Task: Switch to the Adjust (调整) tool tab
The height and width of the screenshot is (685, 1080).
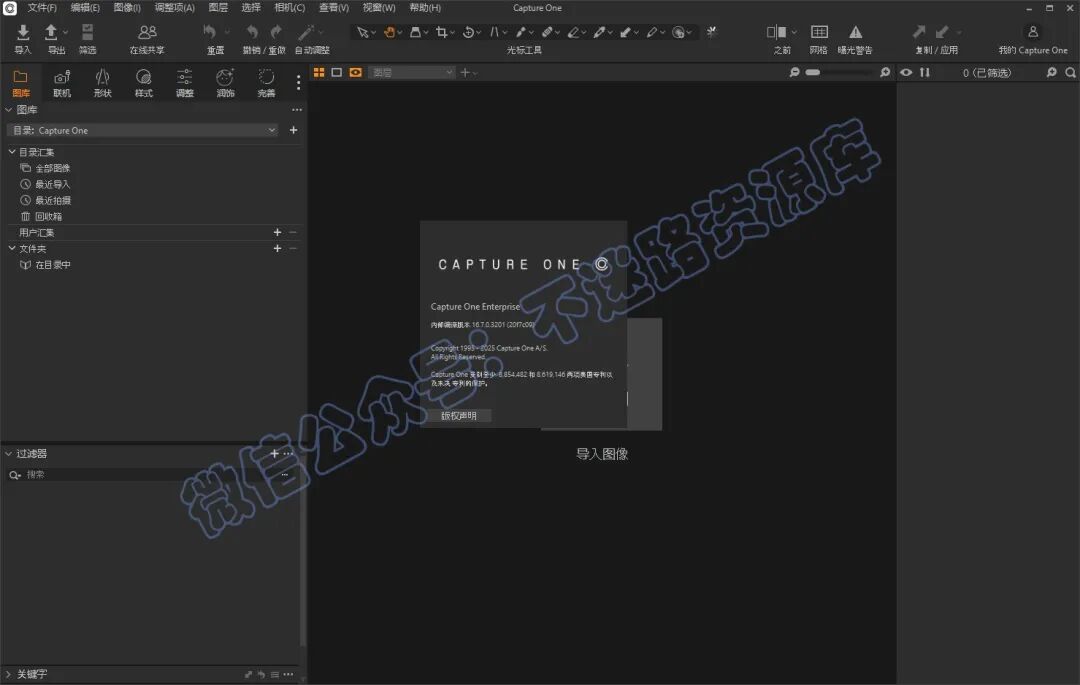Action: point(185,83)
